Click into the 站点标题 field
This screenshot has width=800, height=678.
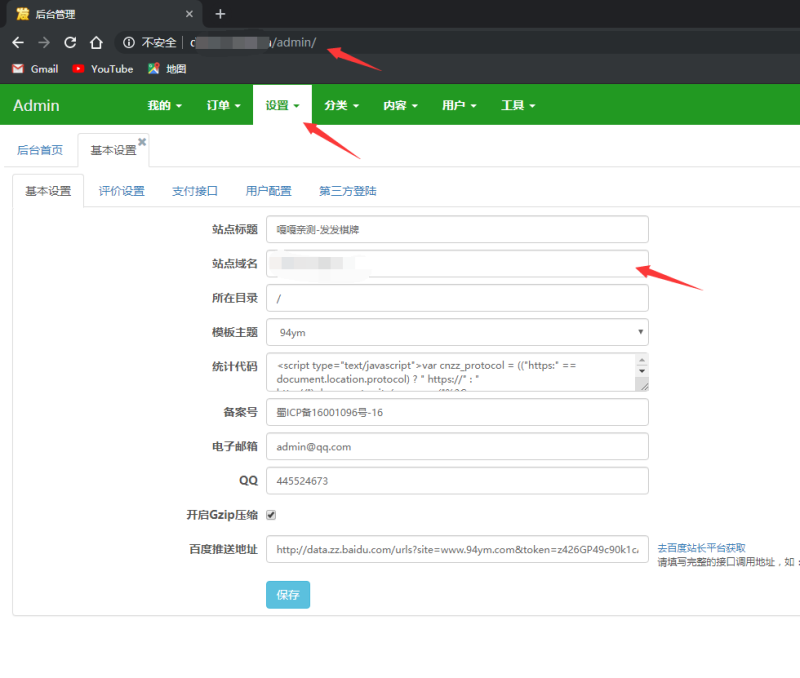coord(457,230)
